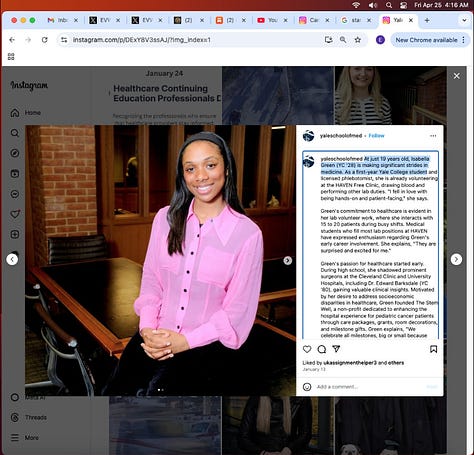Screen dimensions: 474x455
Task: Open Threads in the sidebar
Action: coord(29,417)
